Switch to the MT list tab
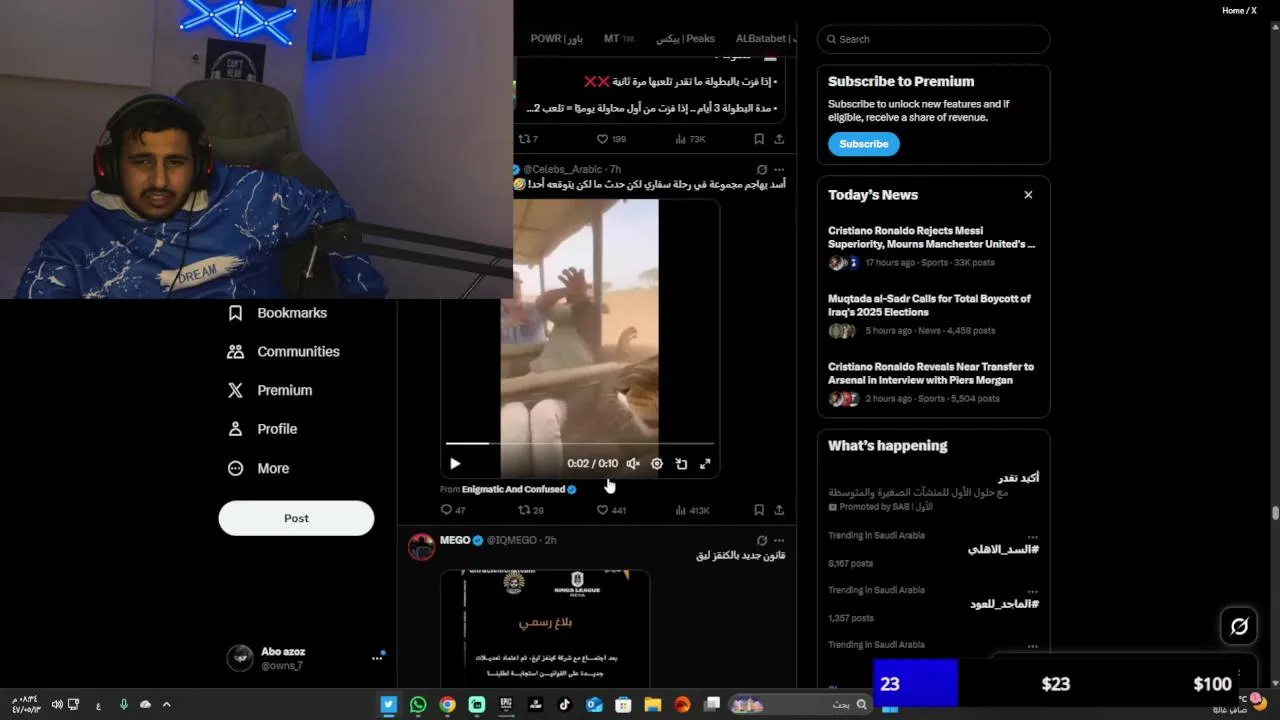 tap(619, 39)
